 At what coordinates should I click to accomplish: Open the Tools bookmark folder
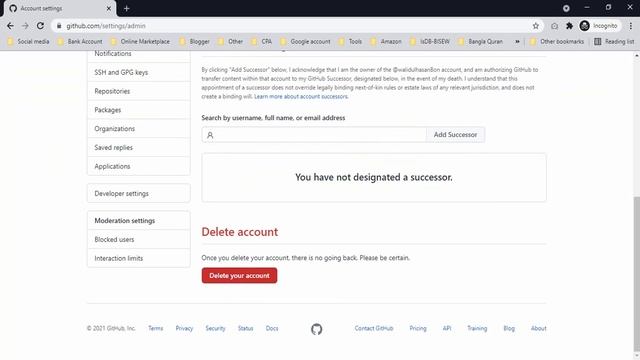point(350,42)
